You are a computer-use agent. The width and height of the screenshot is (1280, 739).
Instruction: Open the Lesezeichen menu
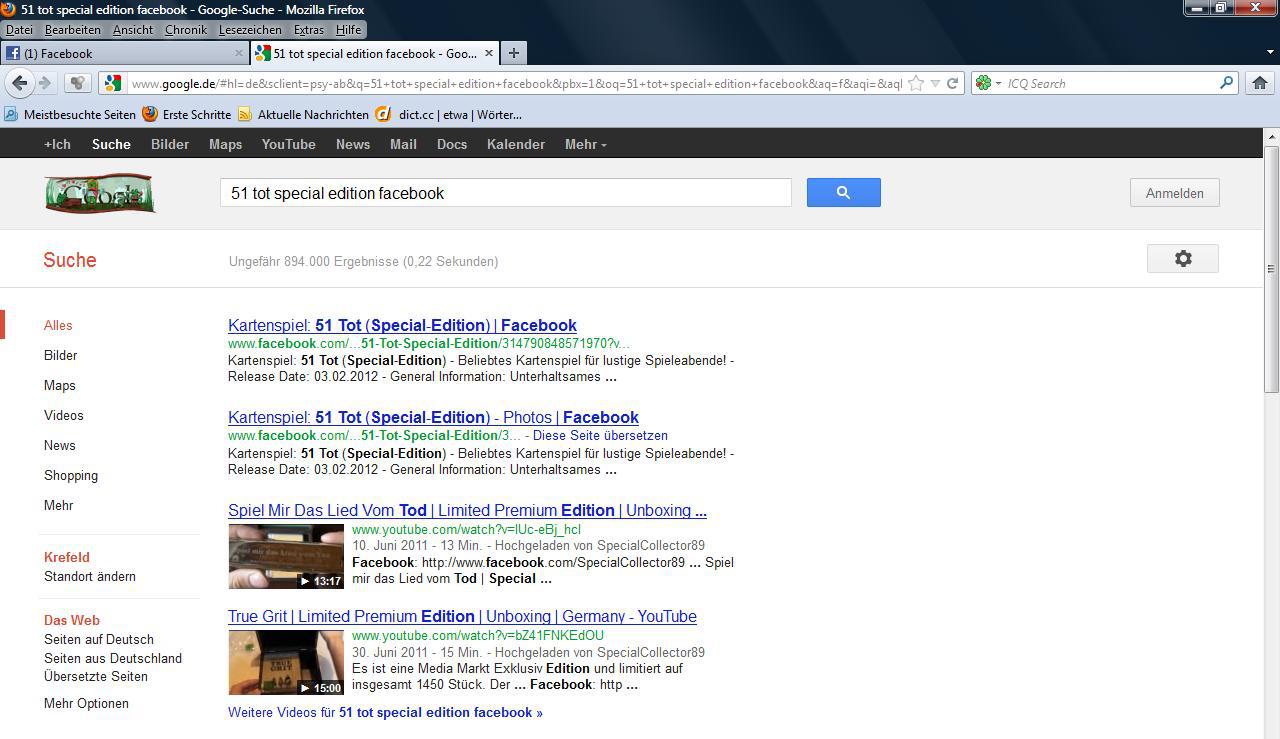tap(250, 30)
